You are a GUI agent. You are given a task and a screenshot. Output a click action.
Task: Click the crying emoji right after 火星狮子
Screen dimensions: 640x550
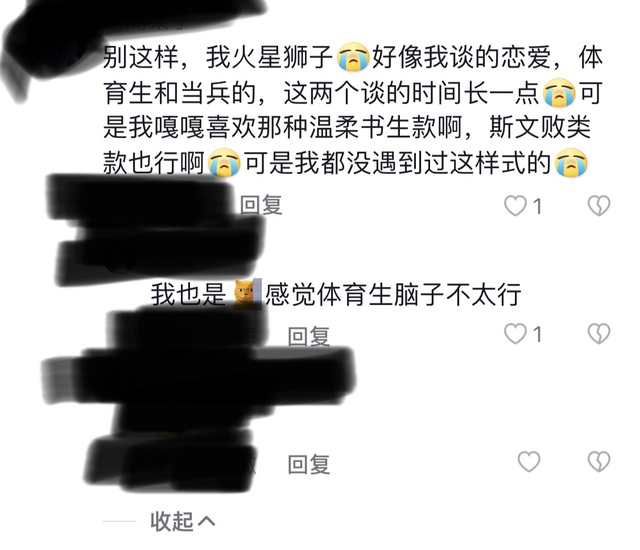pyautogui.click(x=353, y=57)
